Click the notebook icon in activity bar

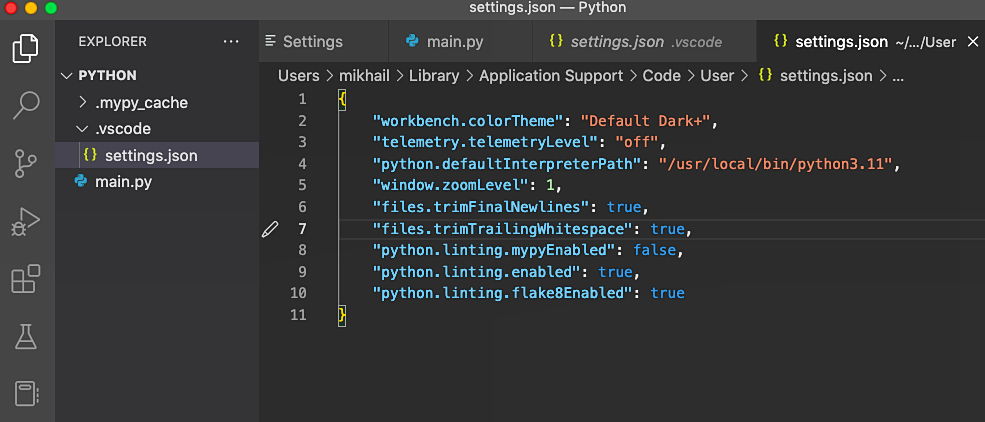point(26,393)
